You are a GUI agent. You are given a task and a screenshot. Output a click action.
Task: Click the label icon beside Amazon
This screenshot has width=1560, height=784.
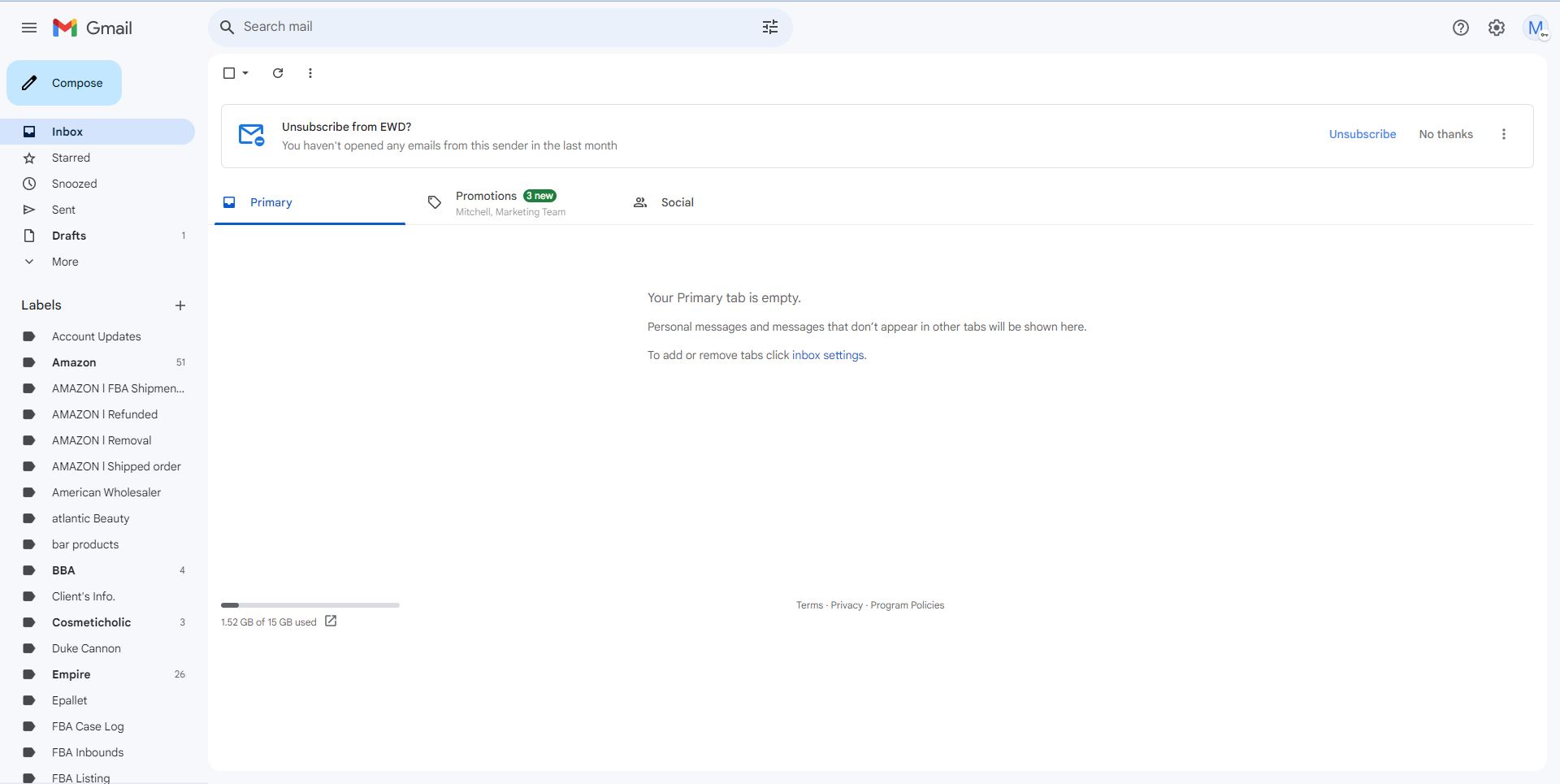pos(29,362)
